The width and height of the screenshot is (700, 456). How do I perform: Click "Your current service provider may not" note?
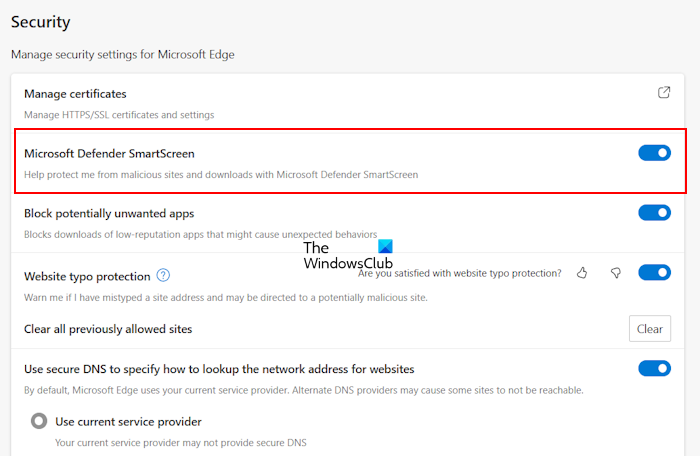tap(181, 443)
